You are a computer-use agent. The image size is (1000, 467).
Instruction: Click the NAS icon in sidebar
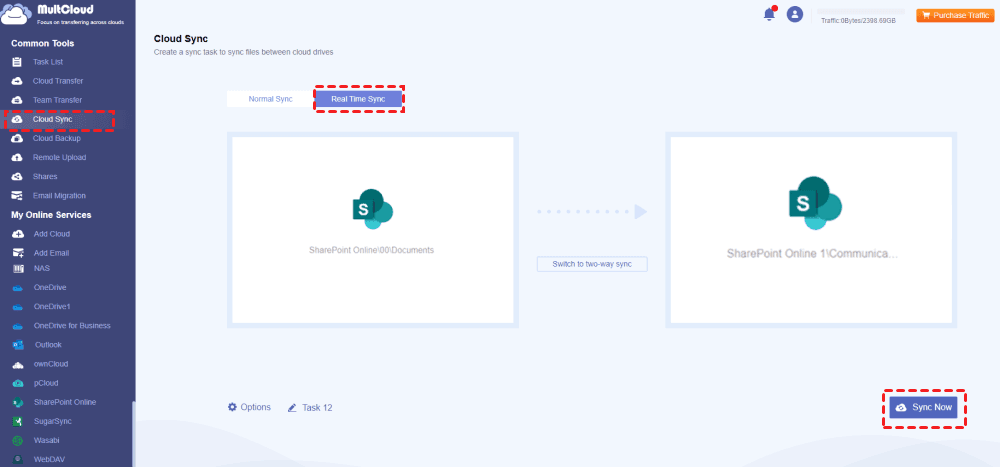tap(18, 269)
